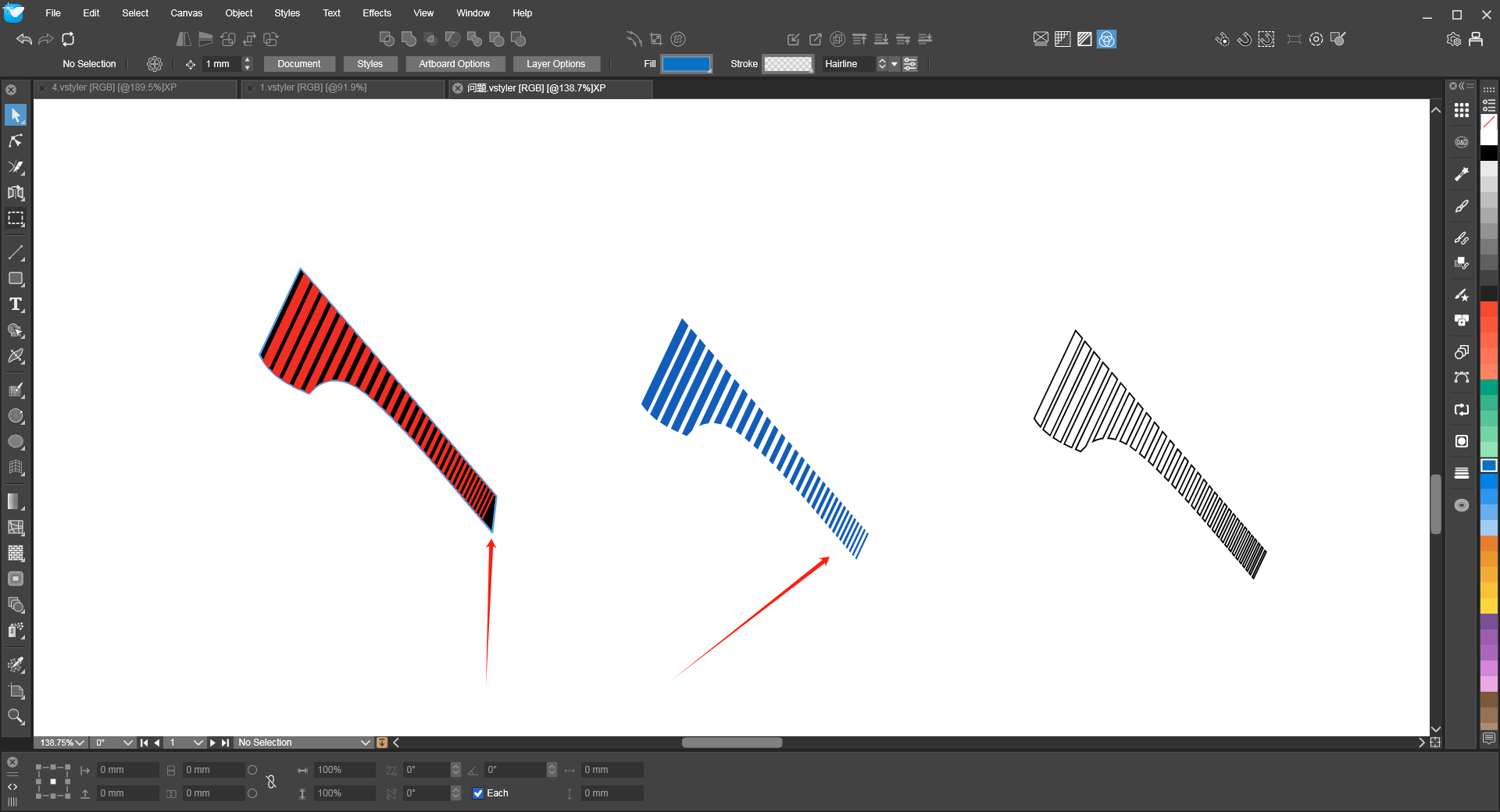Toggle the proportional link chain icon
The height and width of the screenshot is (812, 1500).
click(271, 782)
